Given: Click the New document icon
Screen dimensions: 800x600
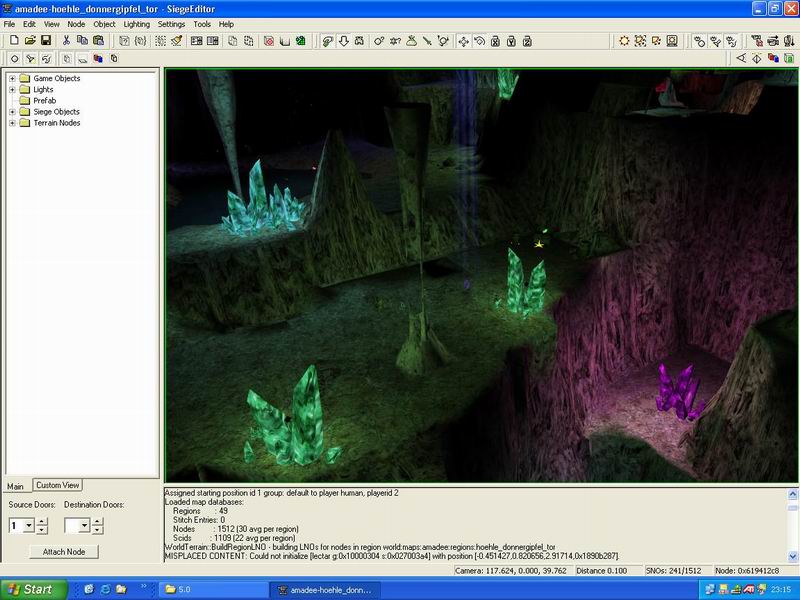Looking at the screenshot, I should coord(13,41).
